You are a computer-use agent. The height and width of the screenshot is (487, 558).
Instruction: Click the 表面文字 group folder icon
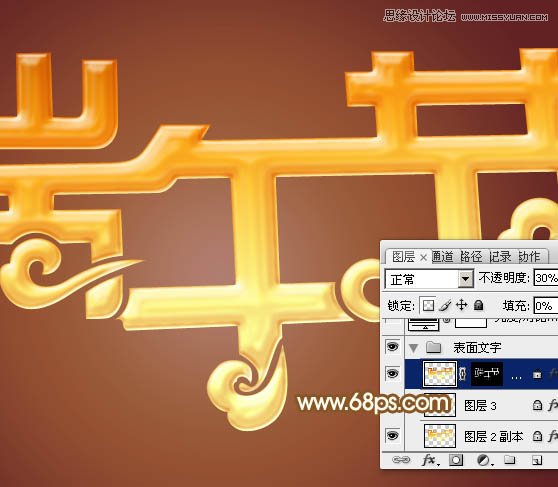[x=433, y=346]
